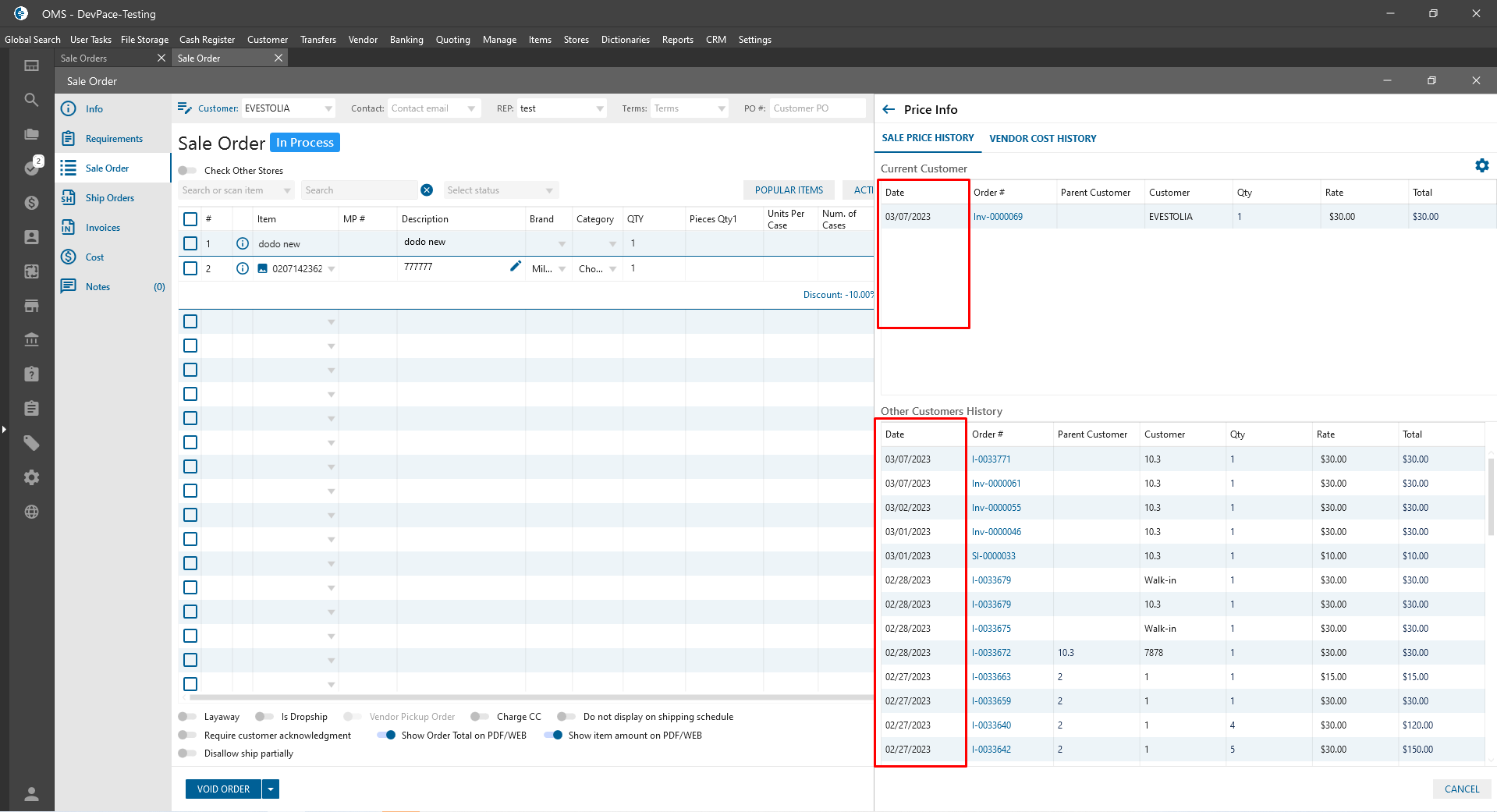Disable Show Order Total on PDF/WEB

[x=386, y=736]
